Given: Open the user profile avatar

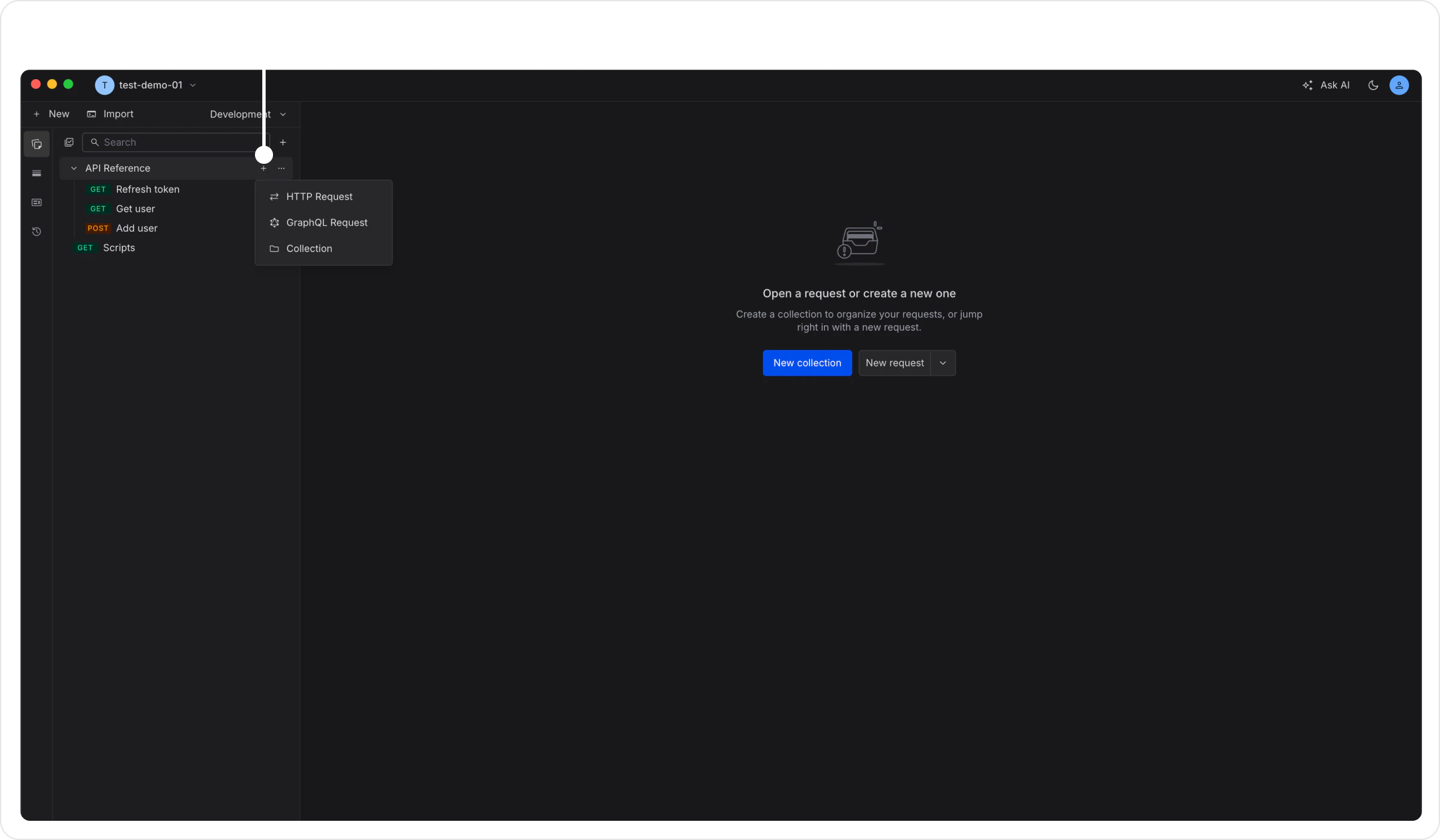Looking at the screenshot, I should click(1399, 85).
